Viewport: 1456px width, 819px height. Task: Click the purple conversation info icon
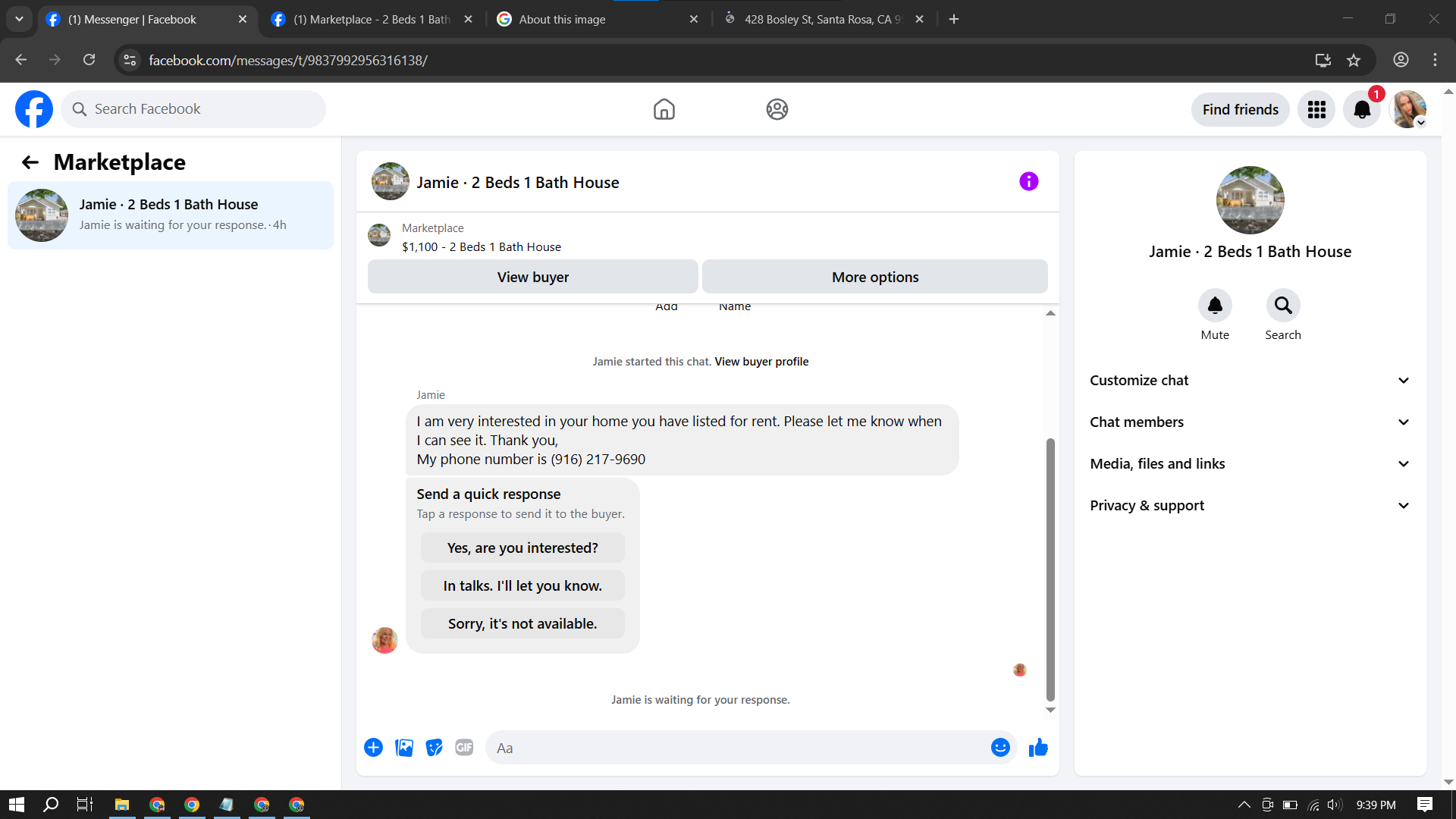tap(1028, 181)
